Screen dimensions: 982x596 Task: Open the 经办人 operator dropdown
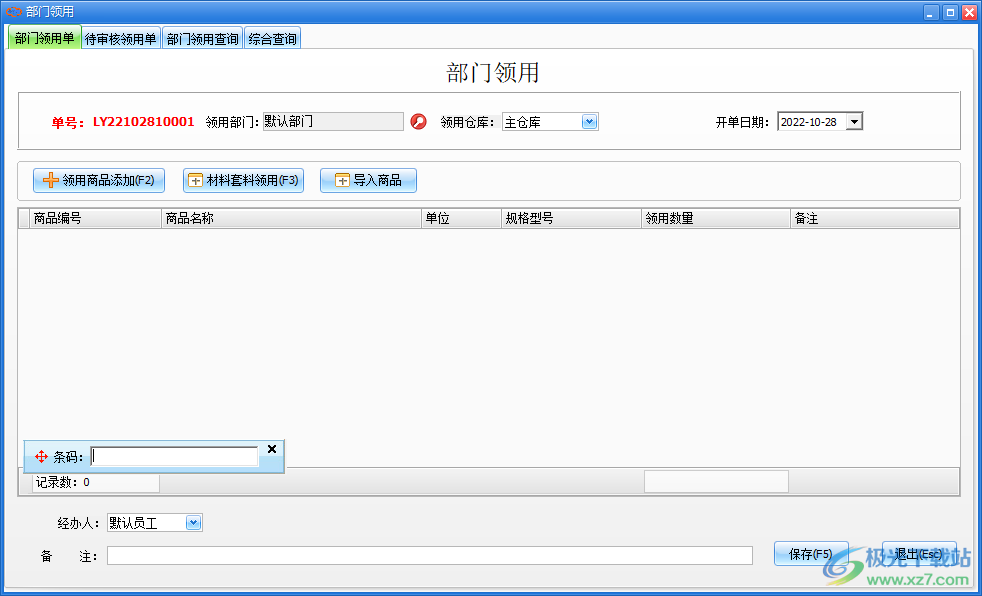194,521
